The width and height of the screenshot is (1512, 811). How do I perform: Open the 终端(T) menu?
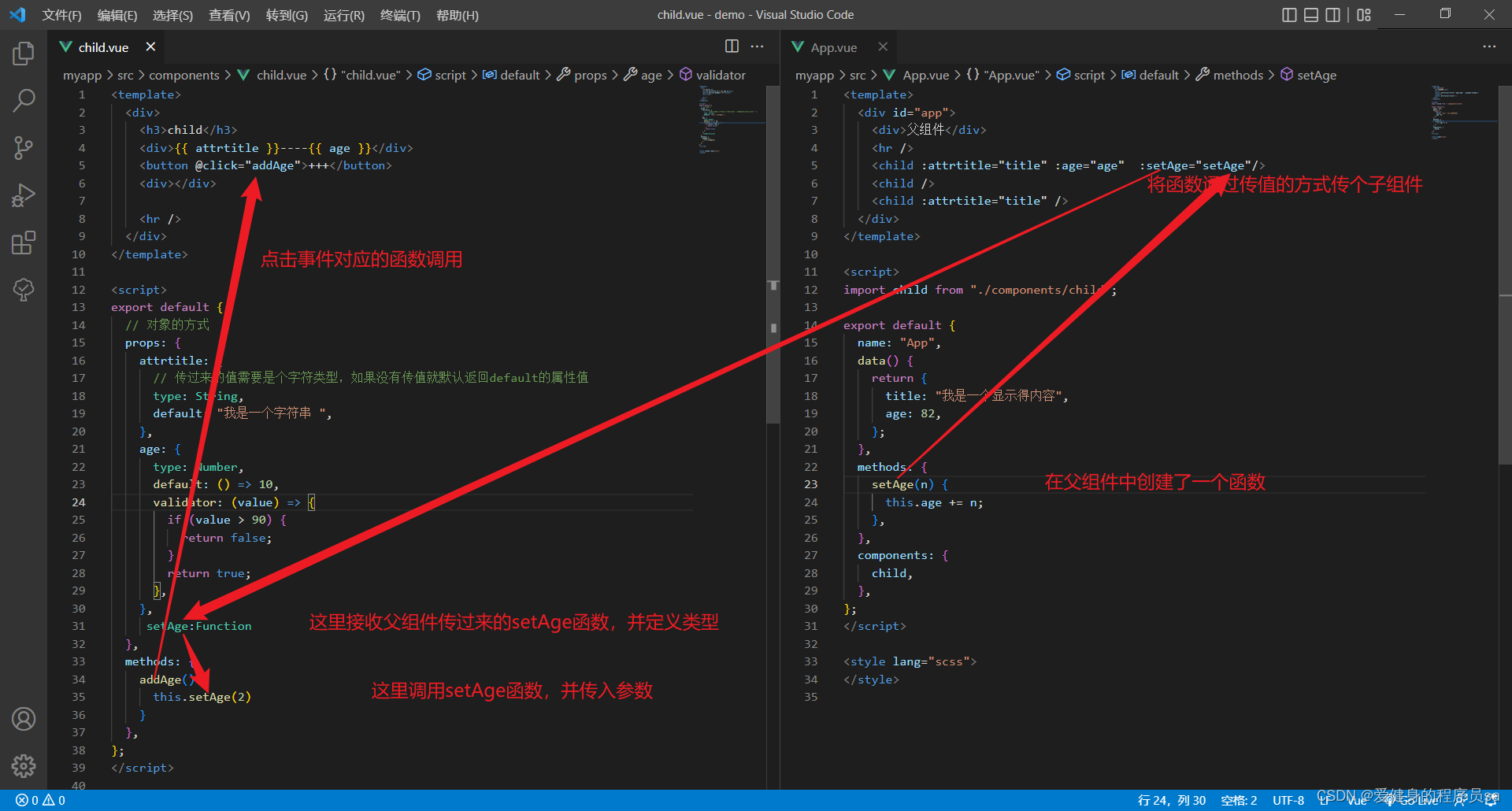pos(400,15)
